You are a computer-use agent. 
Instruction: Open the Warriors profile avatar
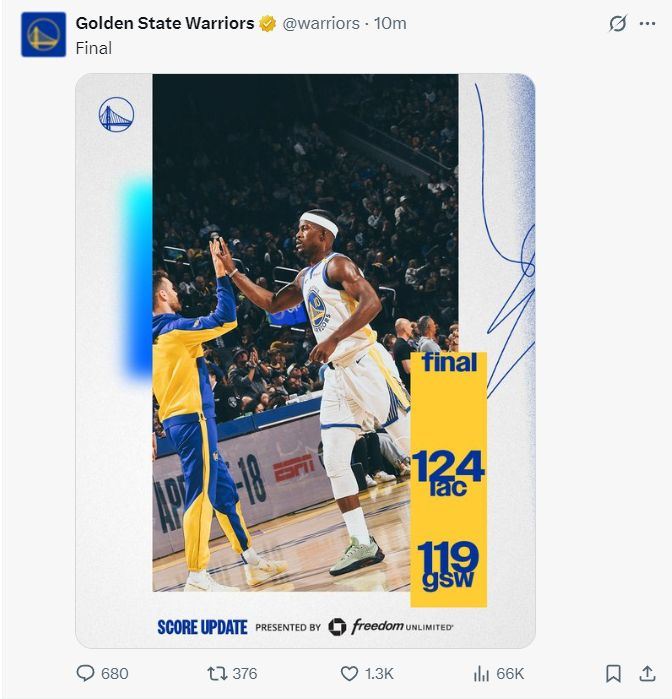pos(44,35)
